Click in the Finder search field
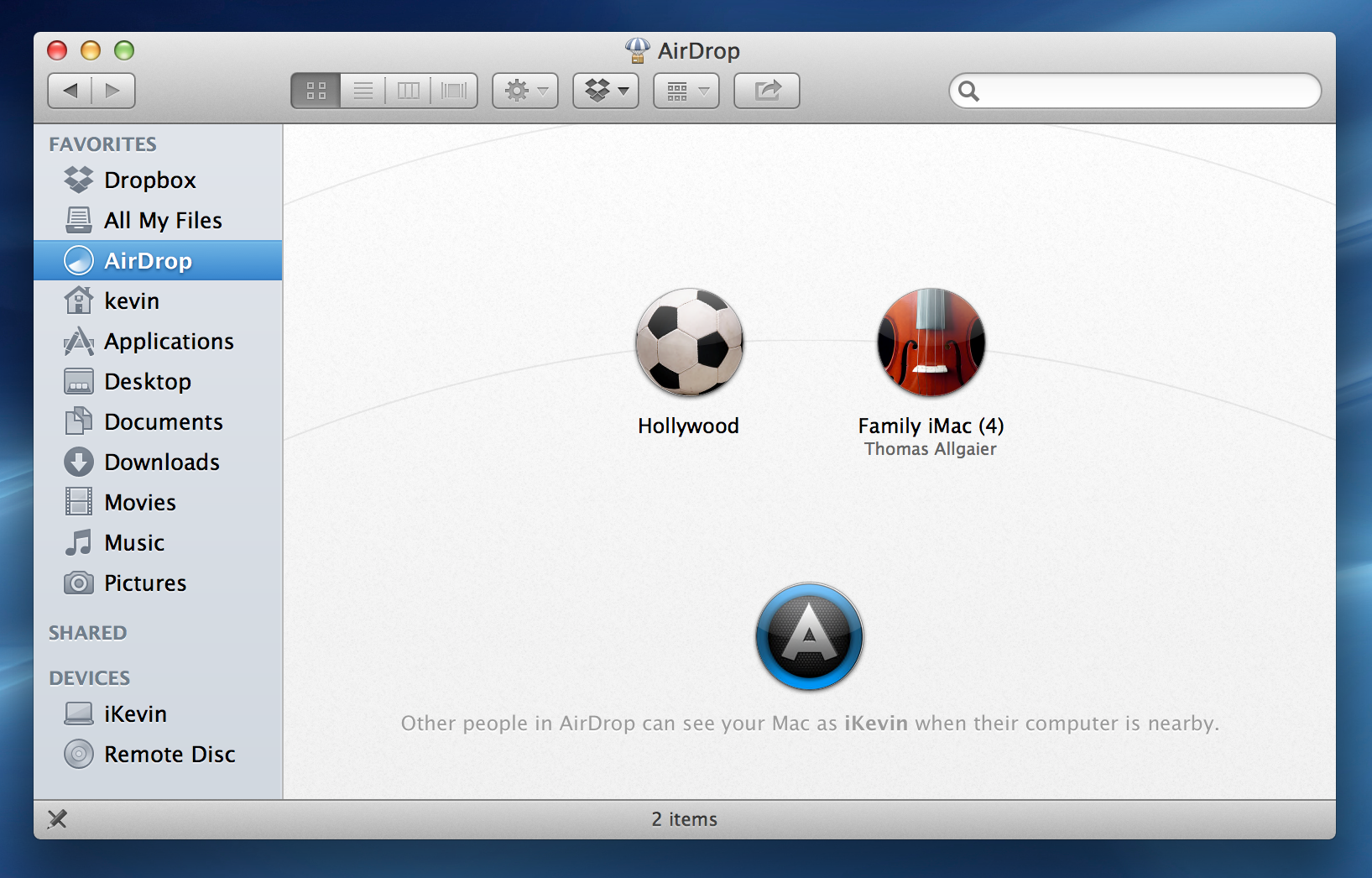Screen dimensions: 1372x878 click(1135, 91)
